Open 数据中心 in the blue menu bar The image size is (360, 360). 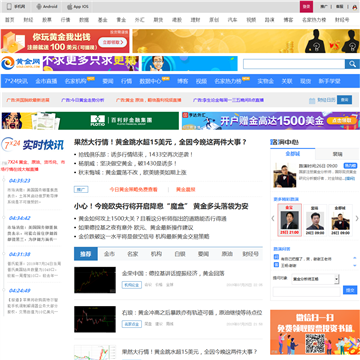(x=150, y=81)
